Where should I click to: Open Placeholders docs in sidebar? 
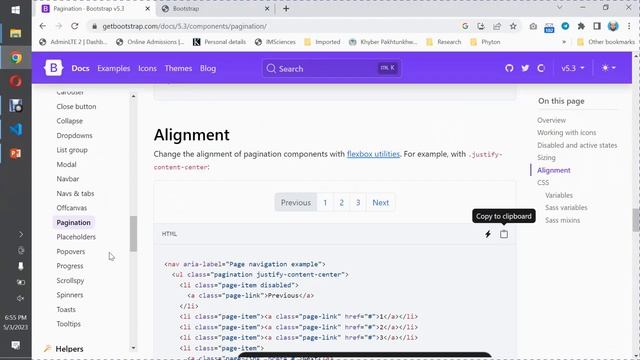[x=76, y=237]
